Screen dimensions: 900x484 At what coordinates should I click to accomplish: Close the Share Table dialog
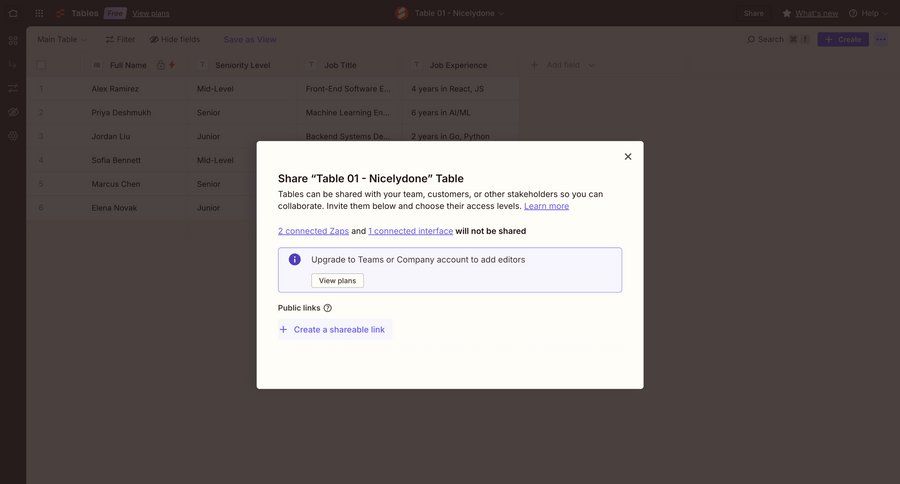click(628, 157)
